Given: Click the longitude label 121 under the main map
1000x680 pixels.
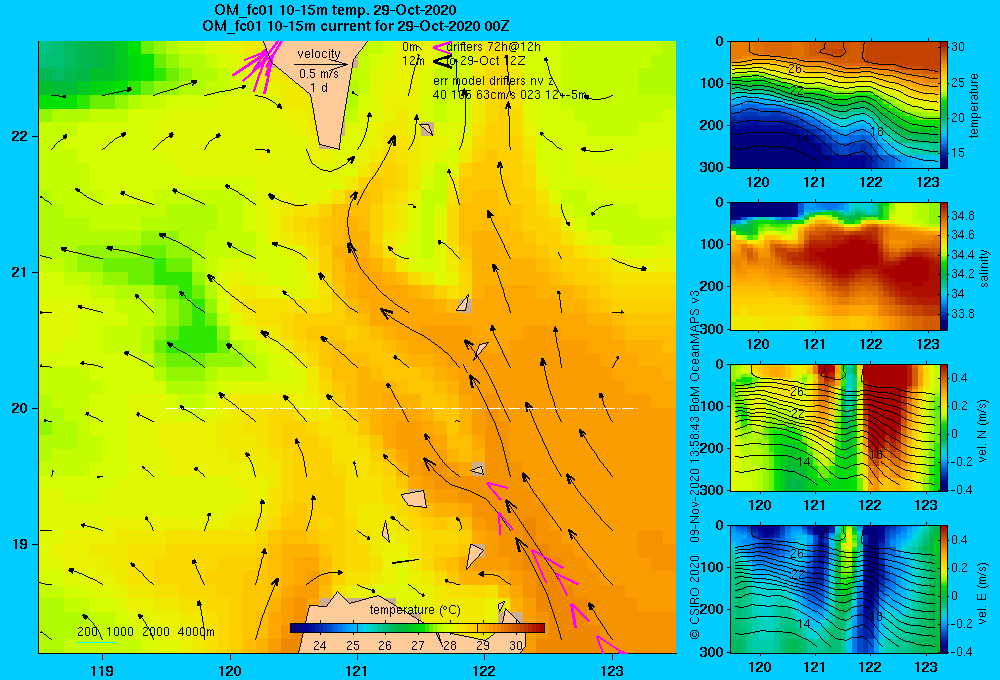Looking at the screenshot, I should 357,671.
